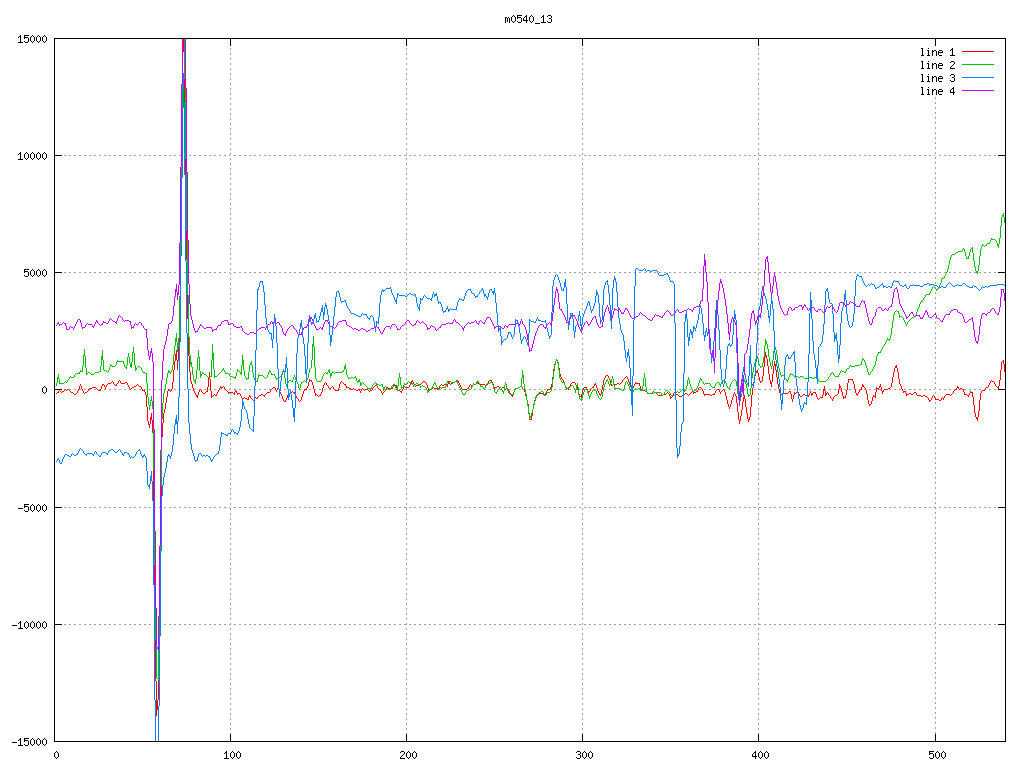The image size is (1024, 768).
Task: Click the 10000 y-axis tick label
Action: tap(32, 156)
